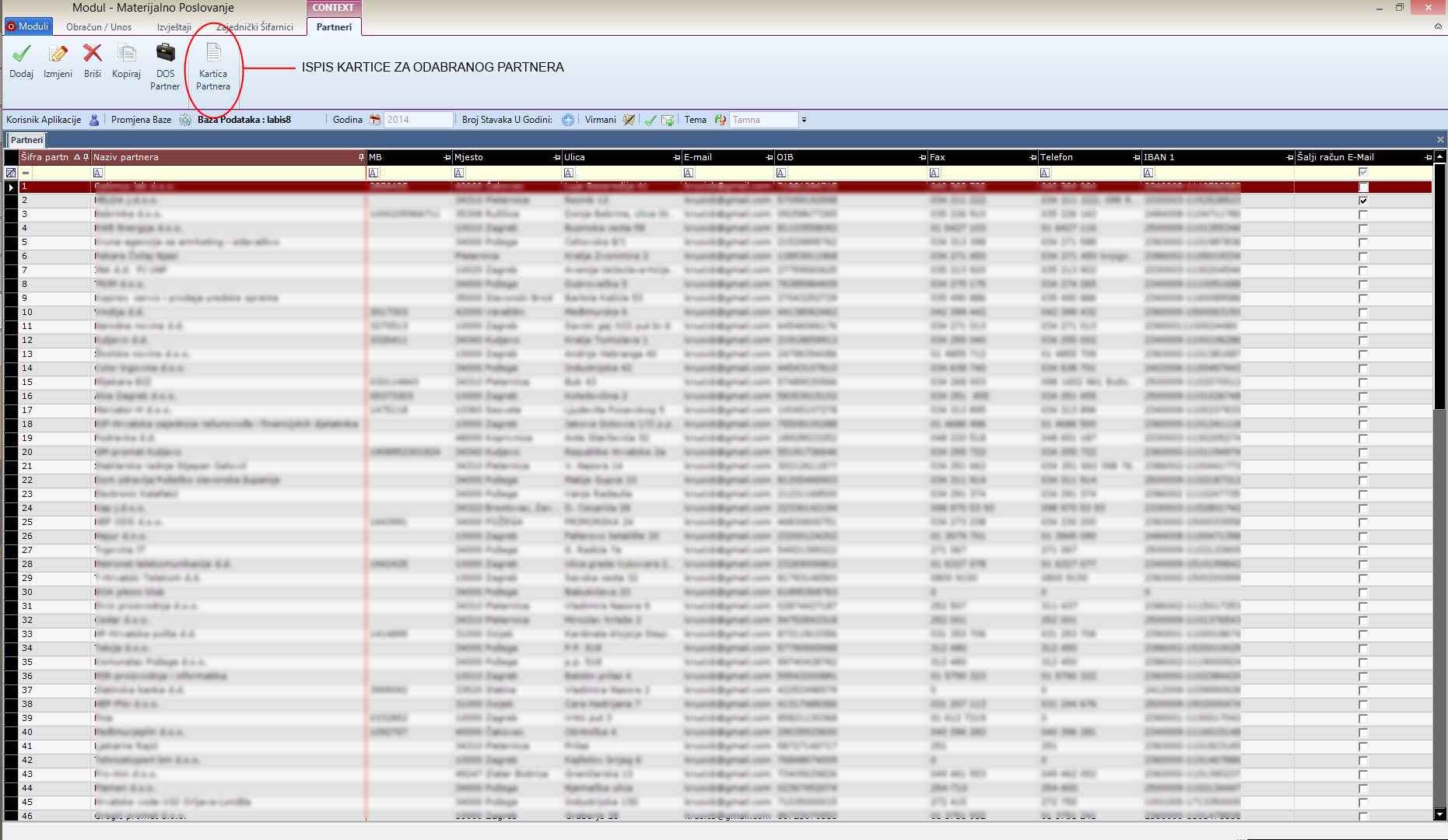Click the Promjena Baze gear icon
The image size is (1448, 840).
[185, 120]
